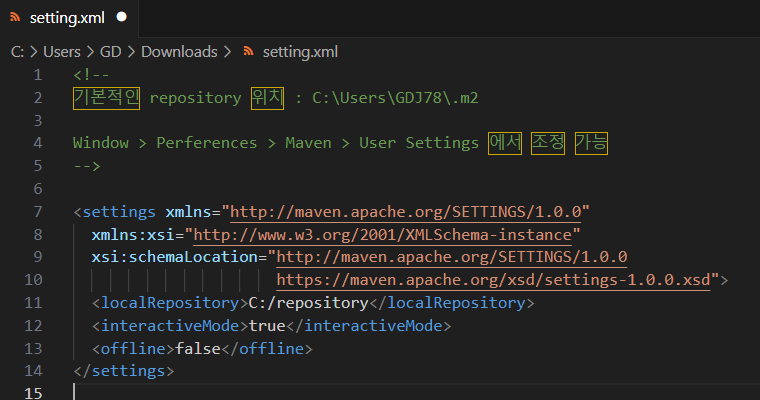The width and height of the screenshot is (760, 400).
Task: Click the closing offline tag
Action: pos(267,349)
